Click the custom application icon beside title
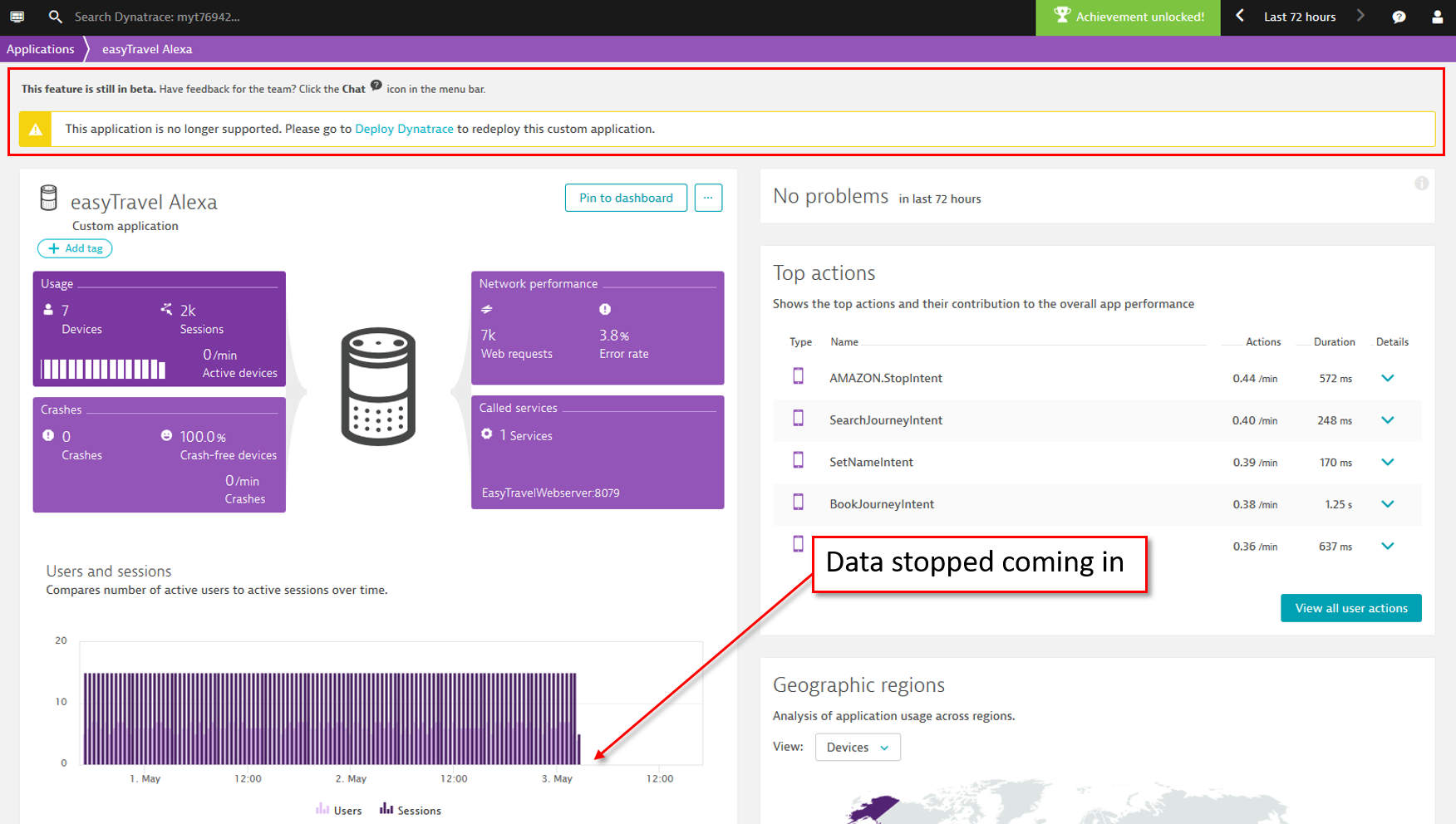This screenshot has width=1456, height=824. tap(49, 199)
